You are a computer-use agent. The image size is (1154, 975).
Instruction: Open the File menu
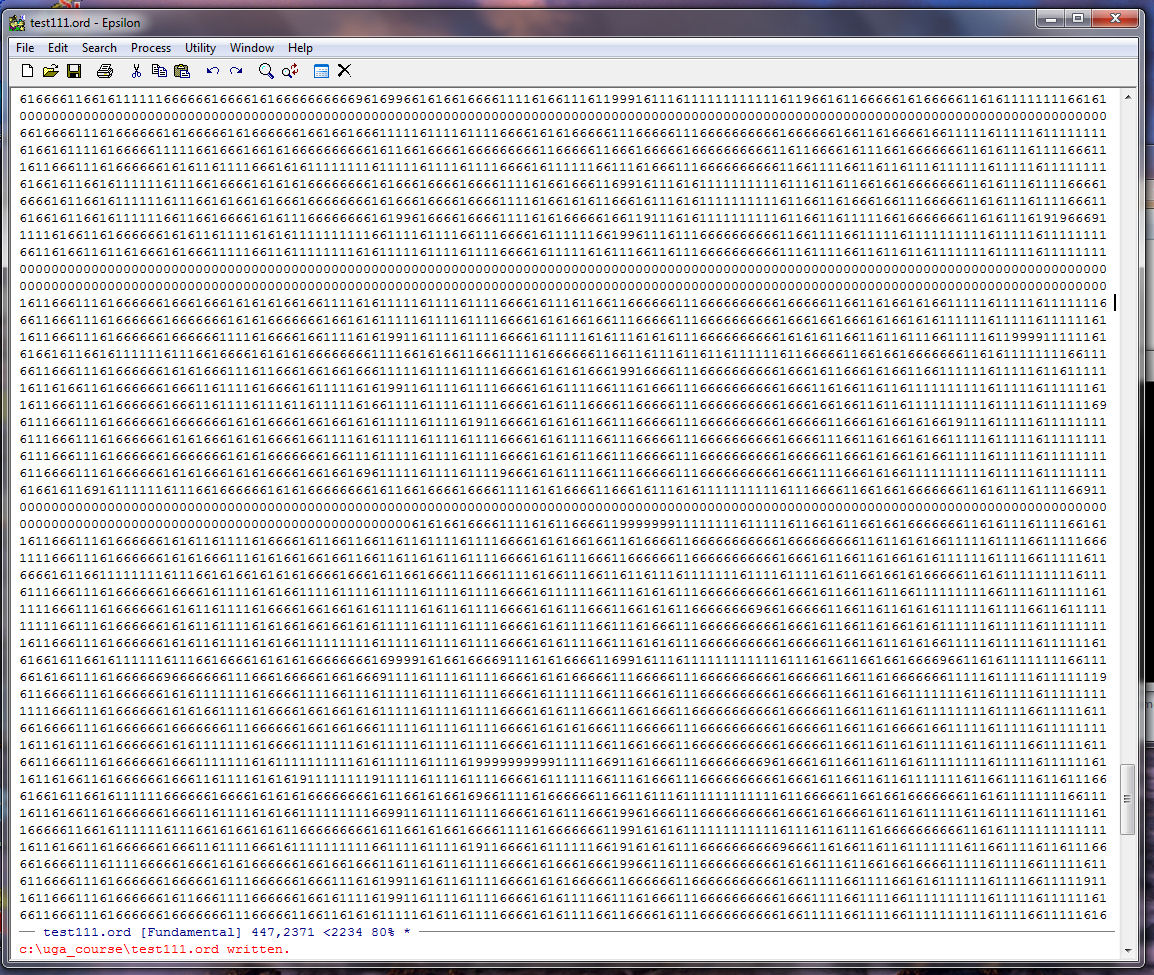coord(25,48)
